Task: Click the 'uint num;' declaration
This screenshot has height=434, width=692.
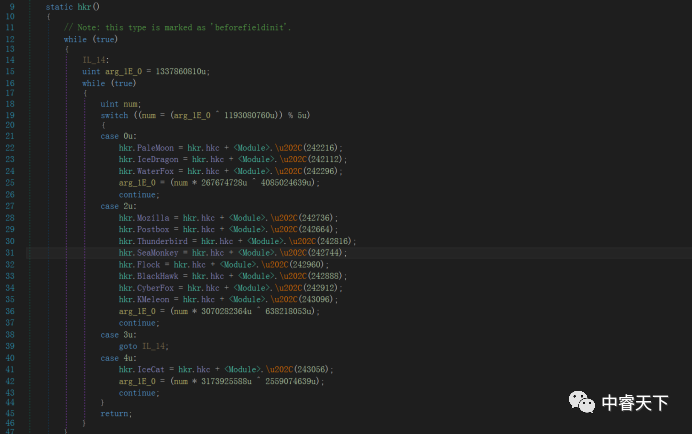Action: (x=120, y=104)
